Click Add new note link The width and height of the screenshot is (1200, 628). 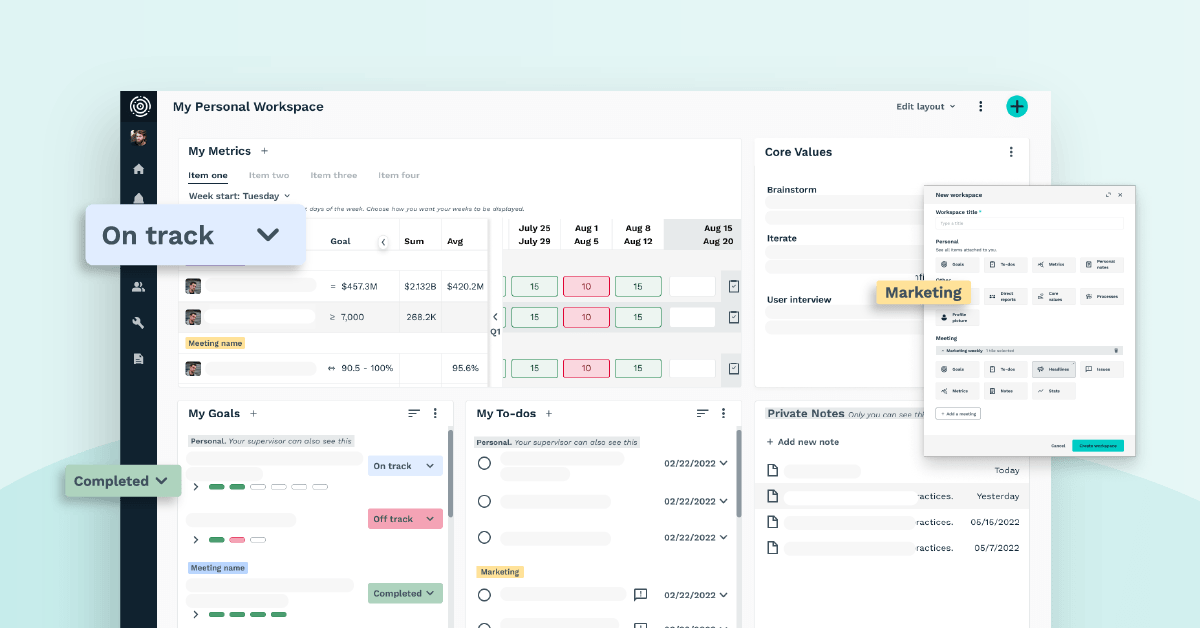[x=802, y=442]
